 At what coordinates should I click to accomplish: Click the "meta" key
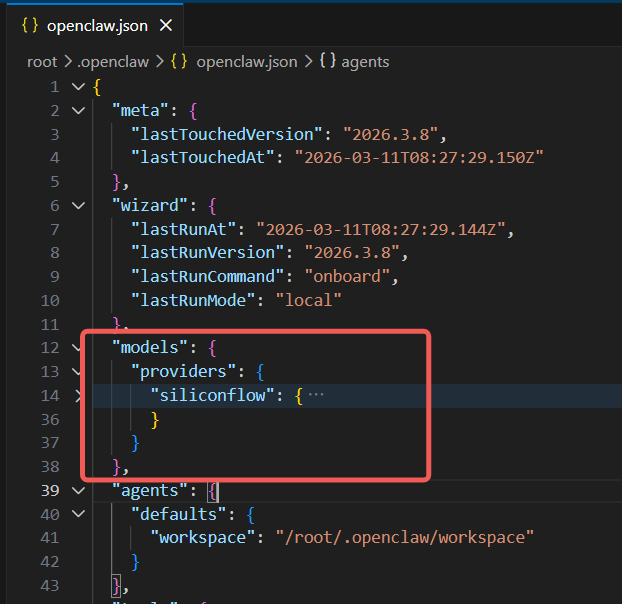140,110
